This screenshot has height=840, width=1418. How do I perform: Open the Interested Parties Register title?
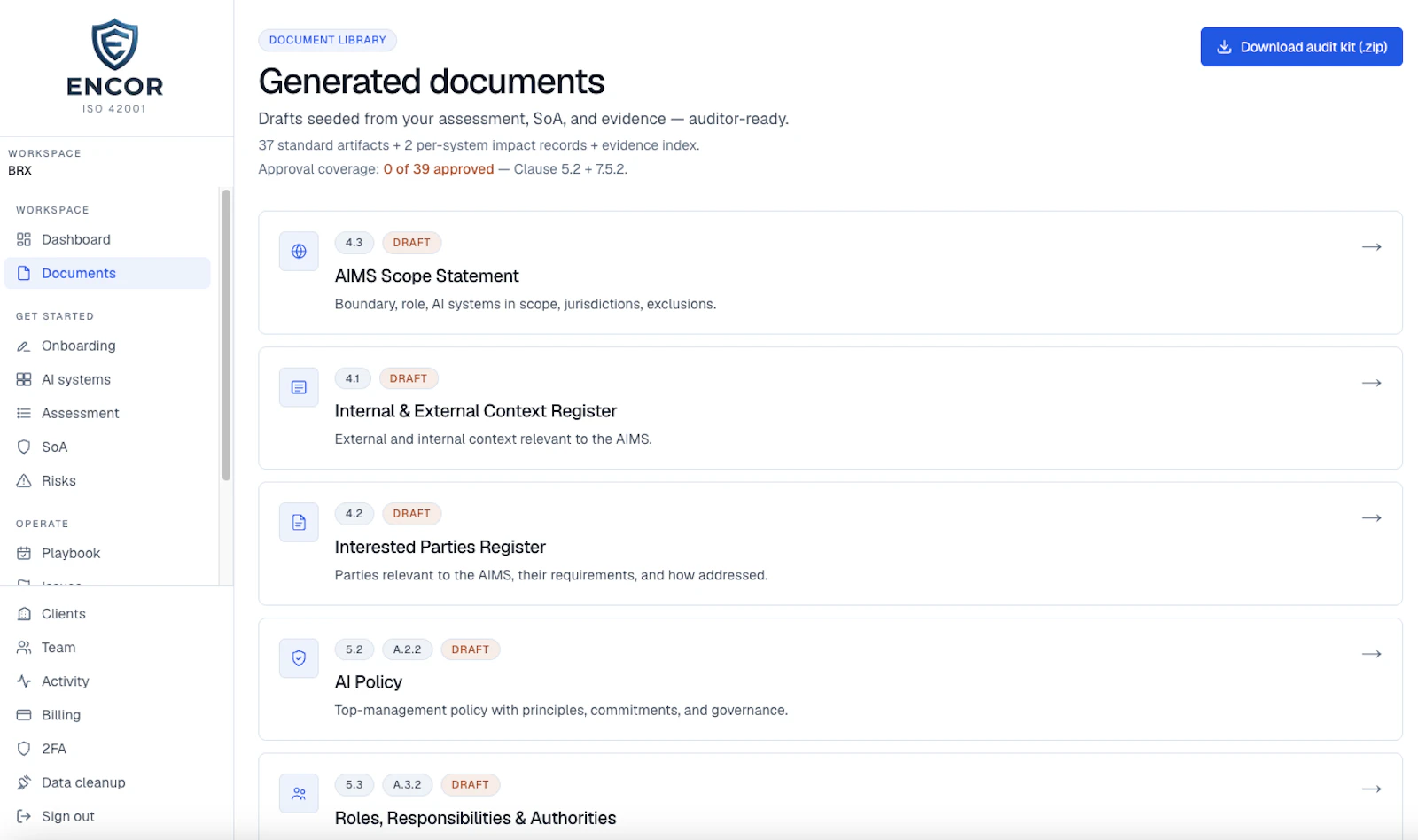[x=440, y=547]
